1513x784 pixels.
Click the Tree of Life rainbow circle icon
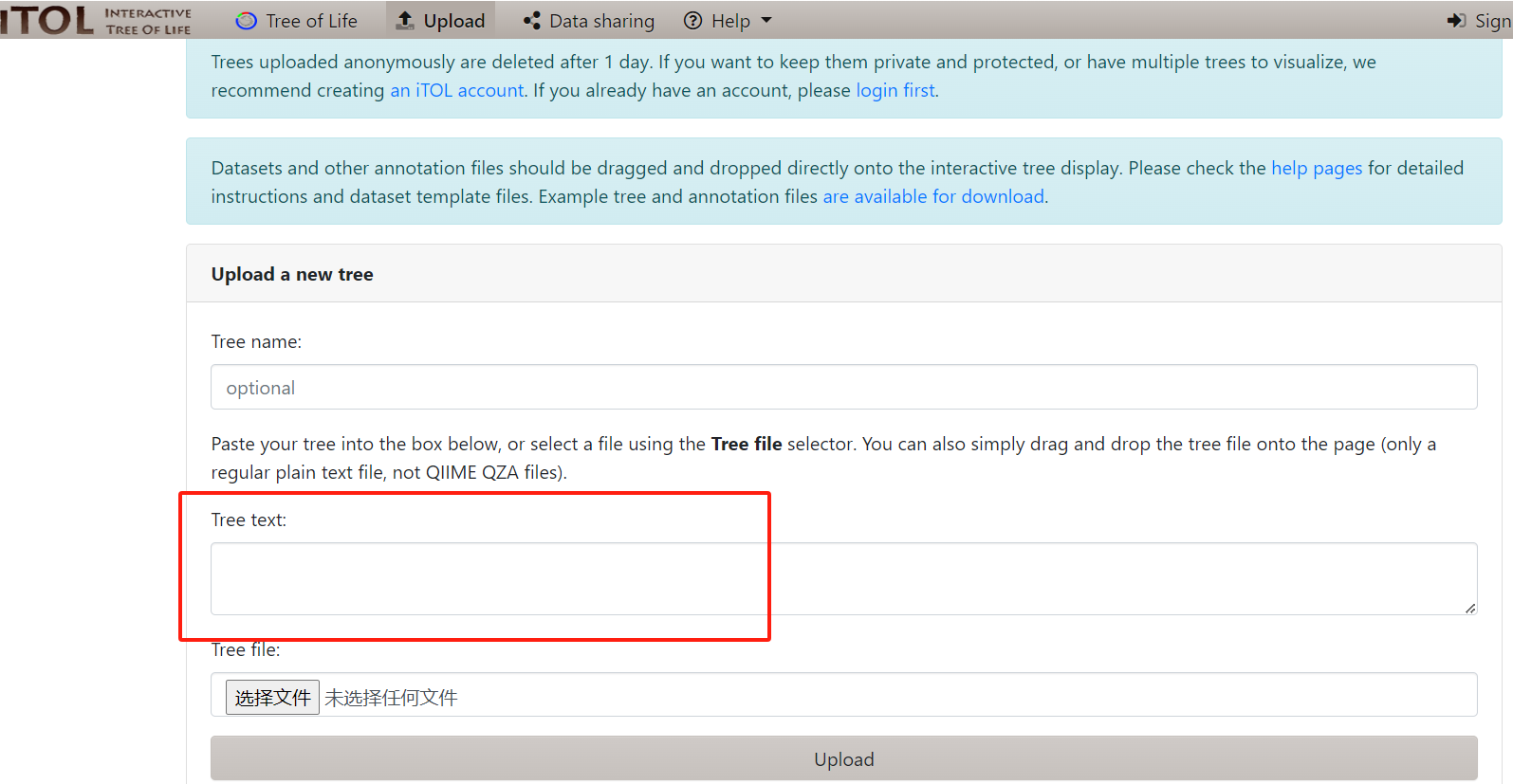246,21
